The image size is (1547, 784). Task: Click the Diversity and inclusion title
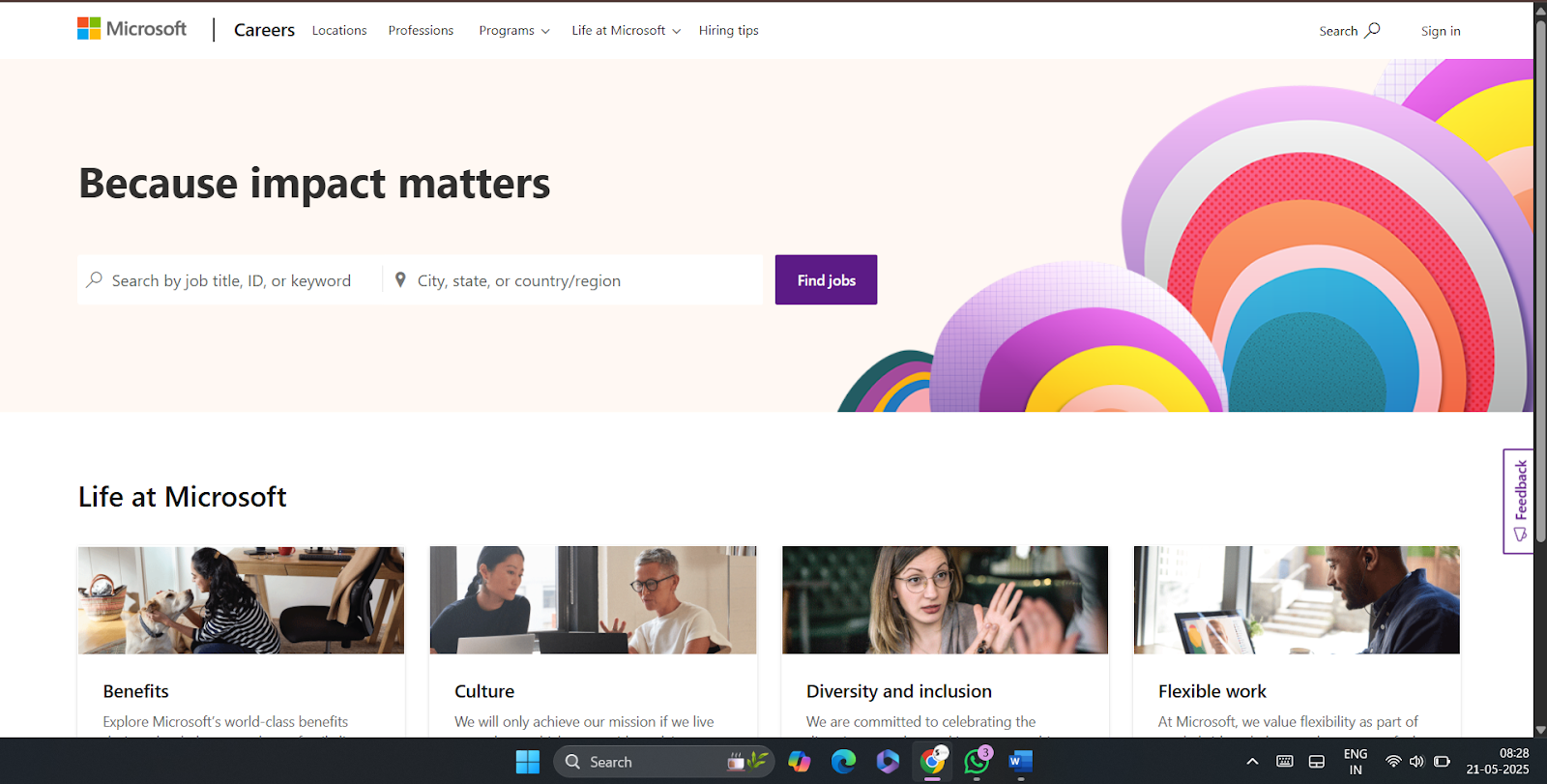[899, 691]
